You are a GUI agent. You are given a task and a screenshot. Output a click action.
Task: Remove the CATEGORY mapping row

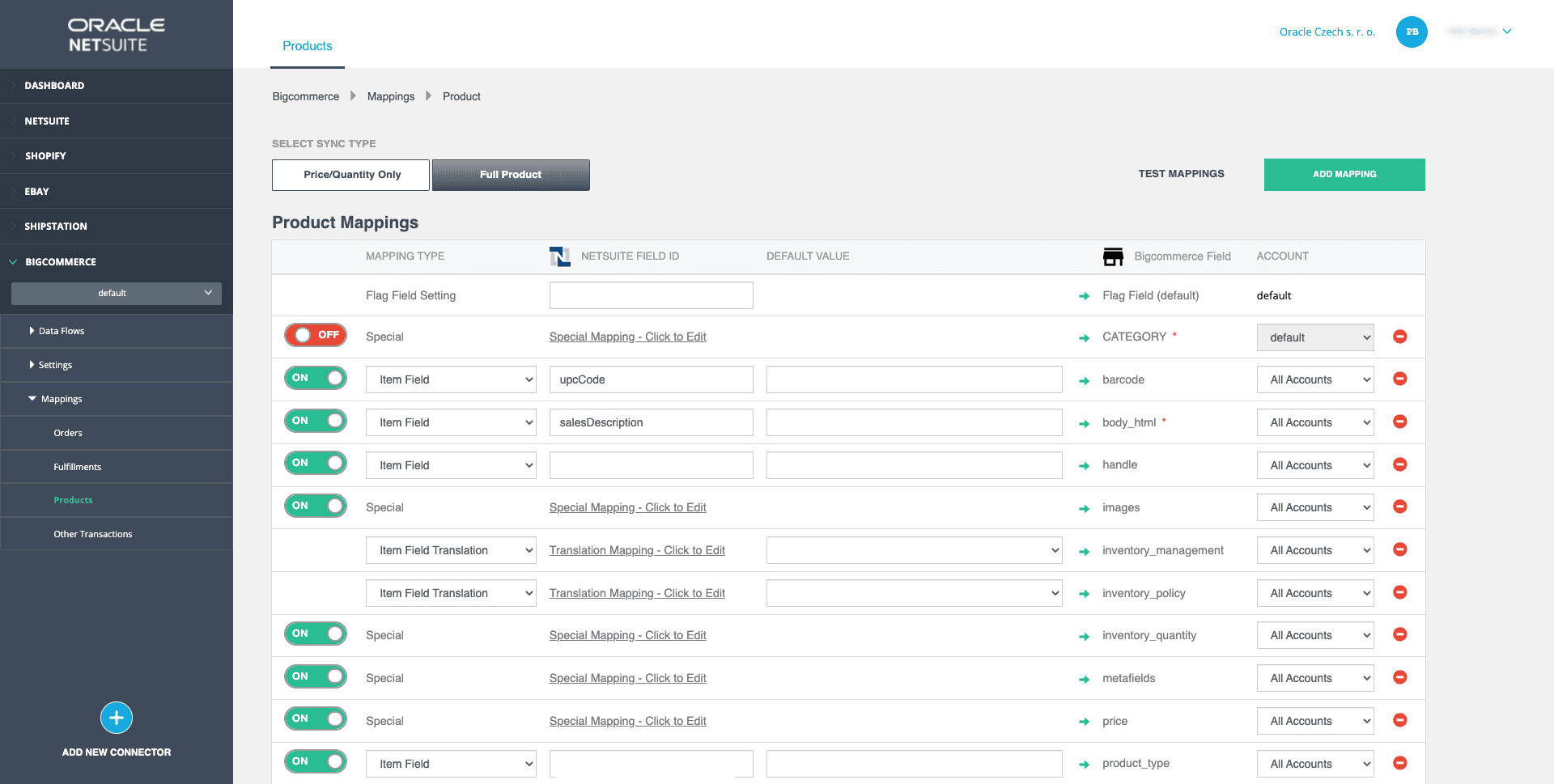point(1399,337)
